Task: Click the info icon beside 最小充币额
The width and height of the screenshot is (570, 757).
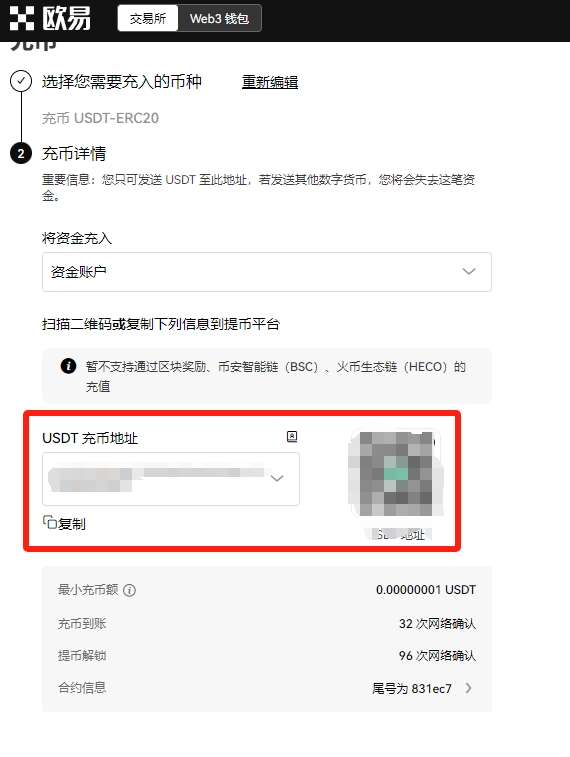Action: pyautogui.click(x=129, y=590)
